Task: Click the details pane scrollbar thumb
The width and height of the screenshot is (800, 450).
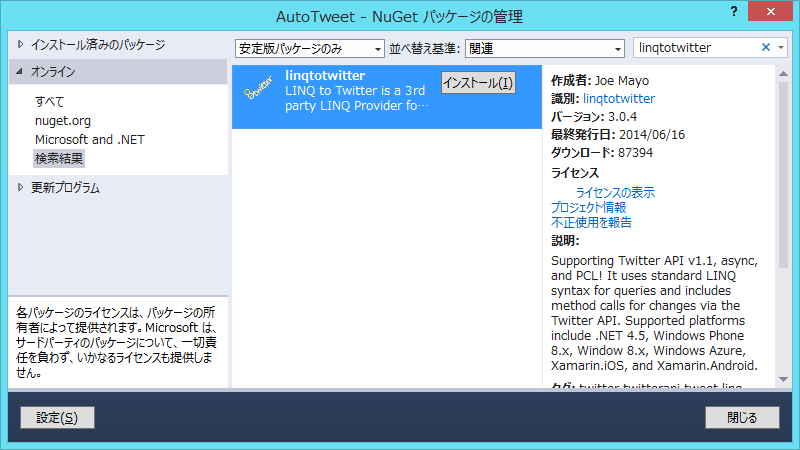Action: 784,174
